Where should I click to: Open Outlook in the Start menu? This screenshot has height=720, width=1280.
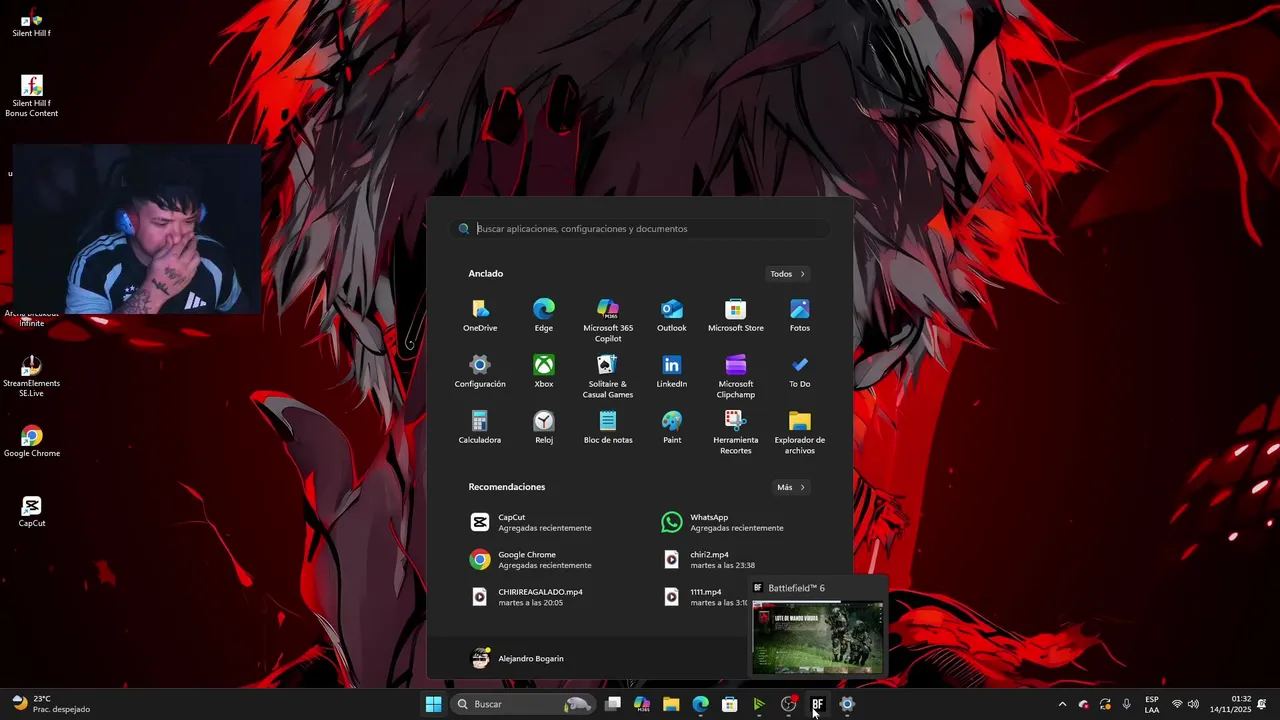[672, 315]
